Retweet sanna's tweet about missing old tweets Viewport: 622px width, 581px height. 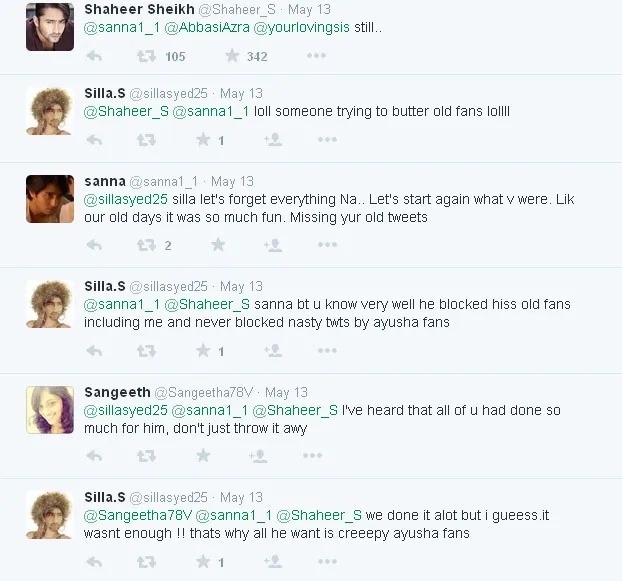pyautogui.click(x=146, y=244)
